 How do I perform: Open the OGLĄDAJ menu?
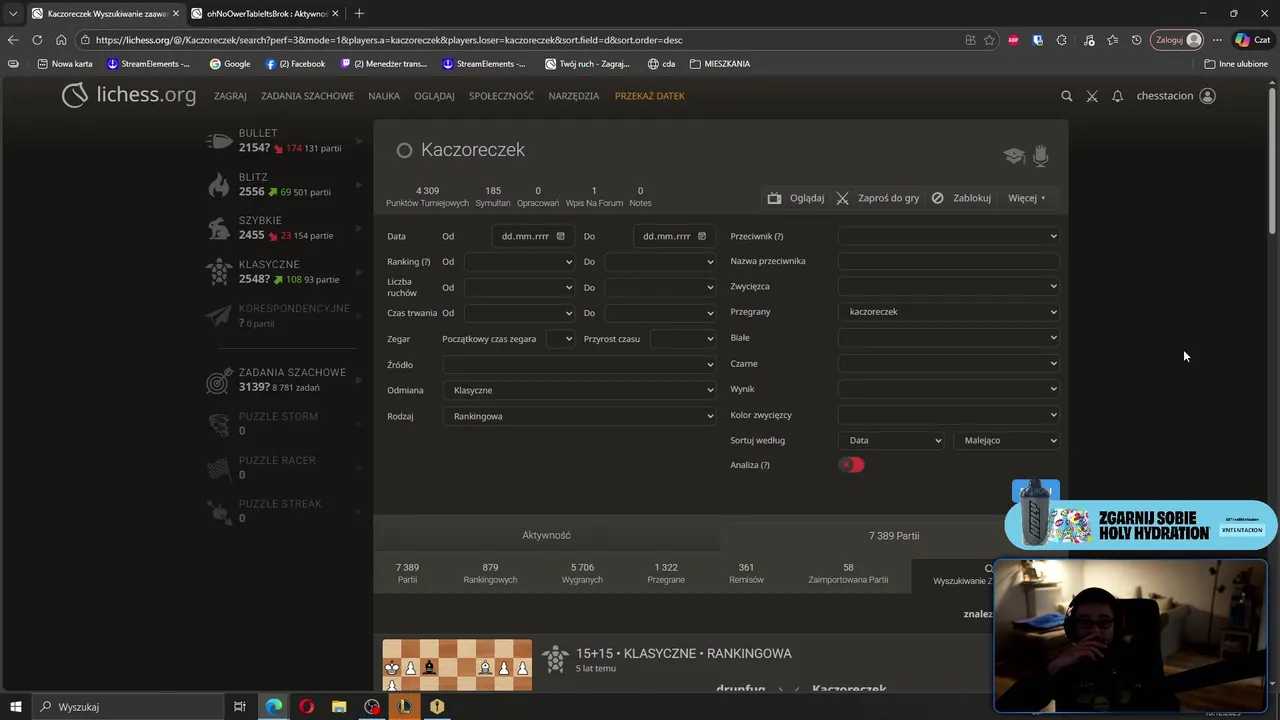click(434, 96)
